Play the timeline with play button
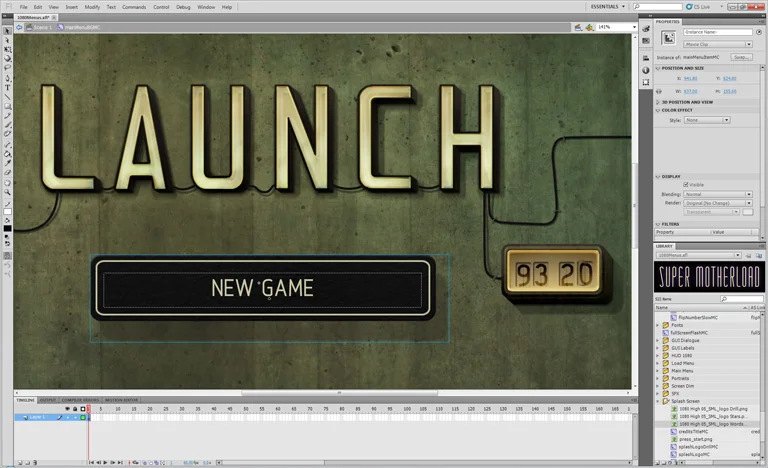768x468 pixels. [x=105, y=463]
